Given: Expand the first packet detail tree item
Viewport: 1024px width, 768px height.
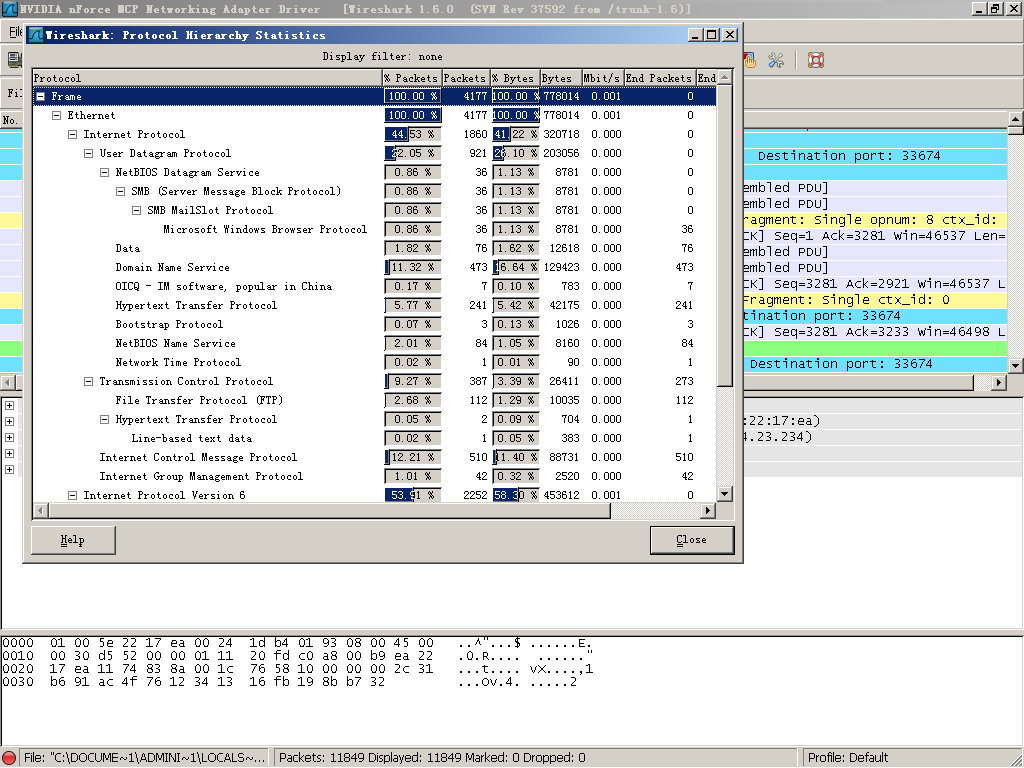Looking at the screenshot, I should [10, 406].
